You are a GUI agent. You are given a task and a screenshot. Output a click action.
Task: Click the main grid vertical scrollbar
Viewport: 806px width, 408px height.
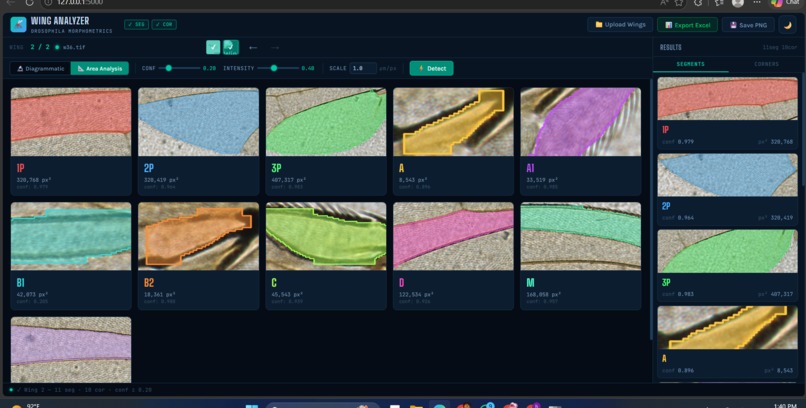pyautogui.click(x=651, y=208)
